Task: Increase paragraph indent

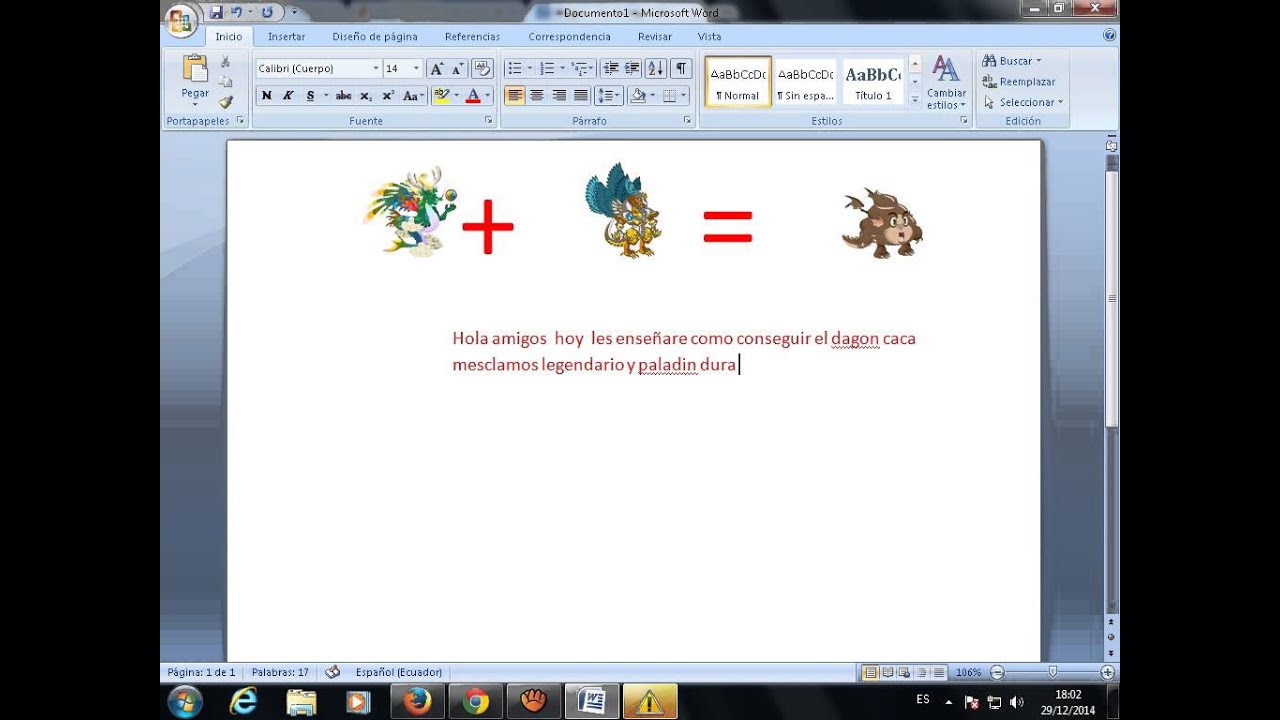Action: tap(632, 68)
